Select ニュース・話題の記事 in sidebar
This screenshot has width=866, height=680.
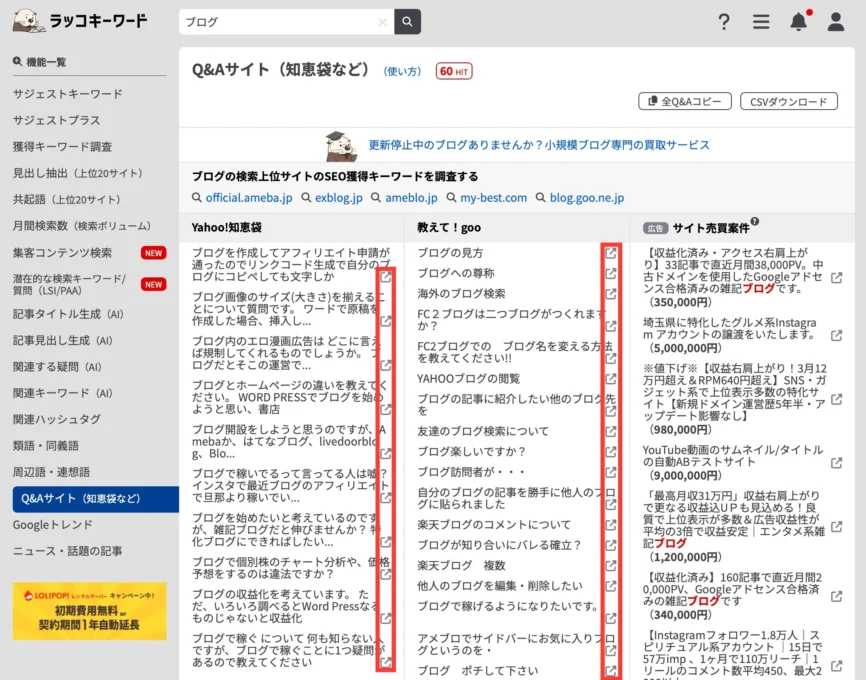pos(67,551)
